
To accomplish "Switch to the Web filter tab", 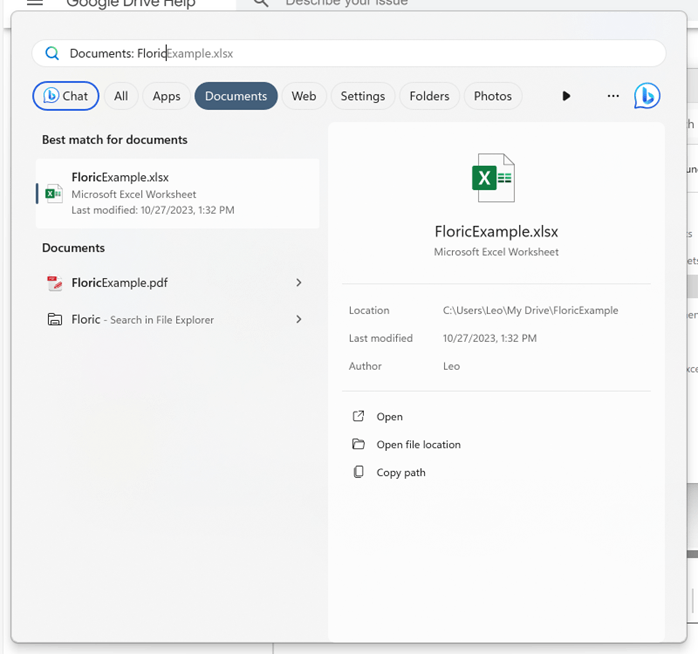I will coord(304,96).
